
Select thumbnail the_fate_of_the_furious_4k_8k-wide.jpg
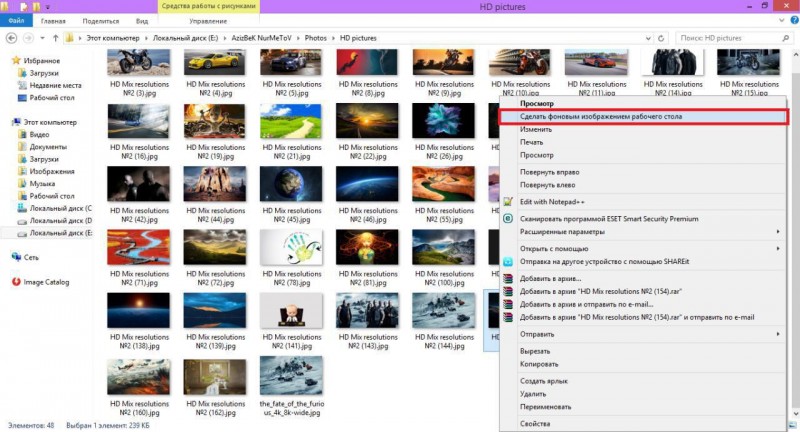coord(291,376)
